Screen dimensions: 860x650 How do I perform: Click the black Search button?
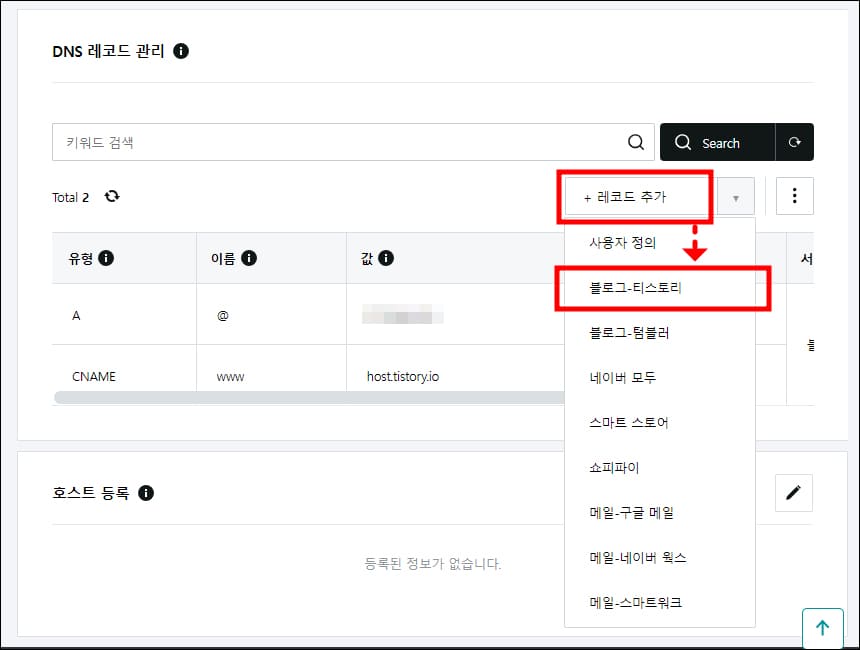click(x=722, y=142)
